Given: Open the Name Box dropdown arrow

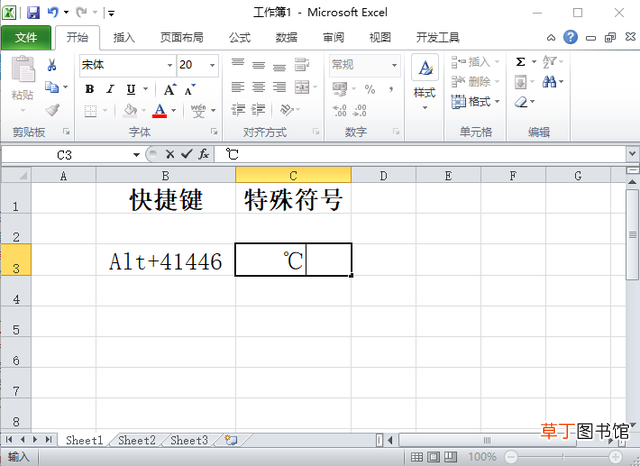Looking at the screenshot, I should 136,155.
